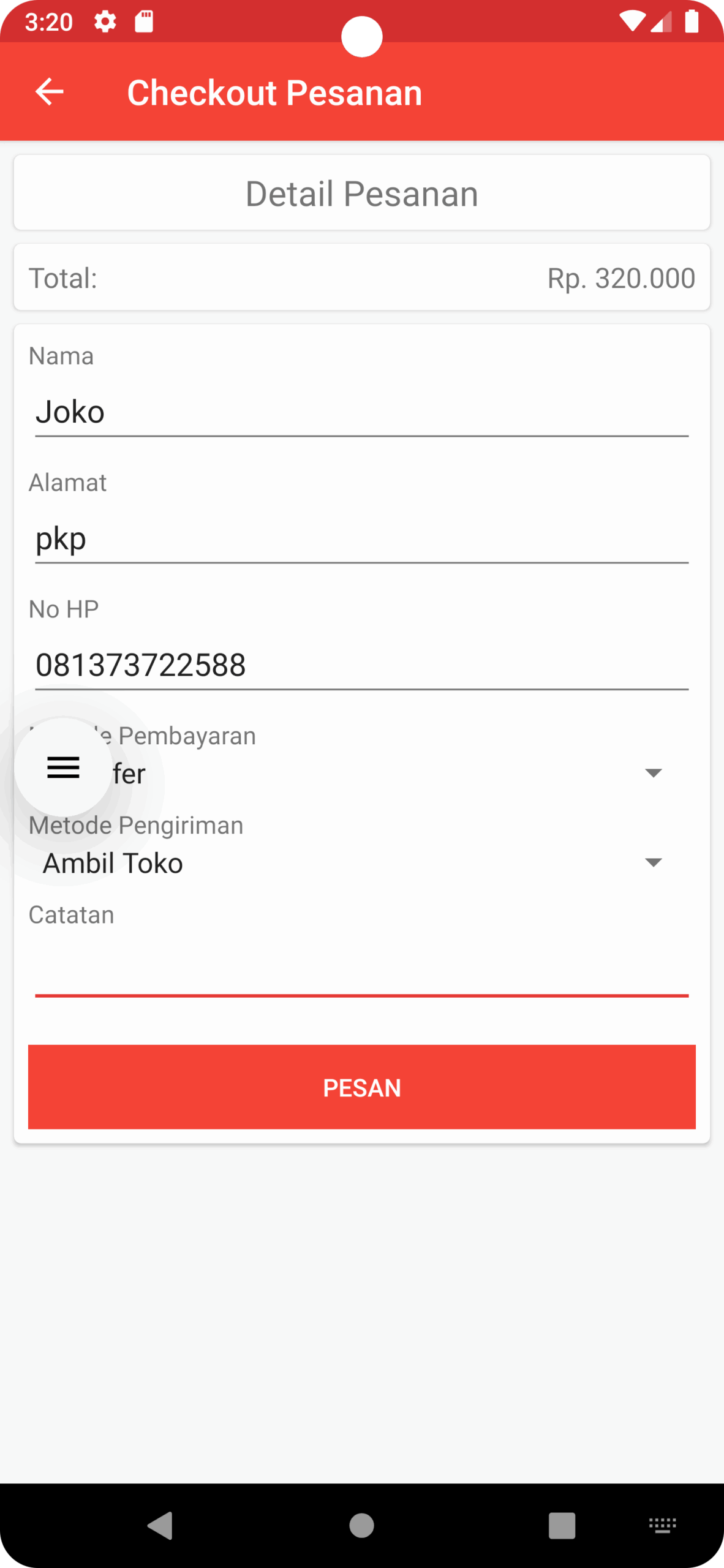724x1568 pixels.
Task: Tap the settings gear in status bar
Action: (x=105, y=22)
